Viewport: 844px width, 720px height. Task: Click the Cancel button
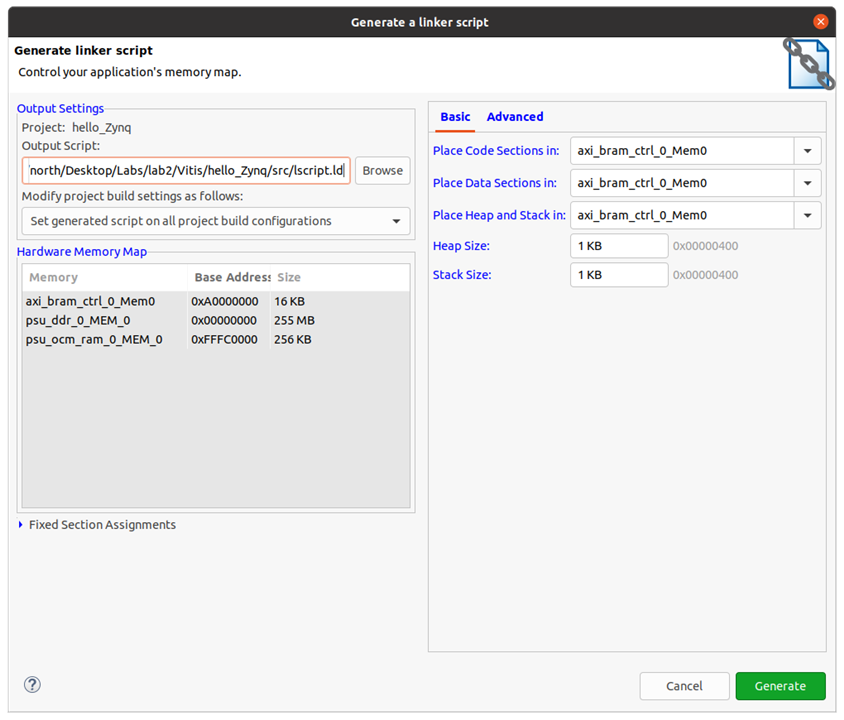click(x=684, y=686)
